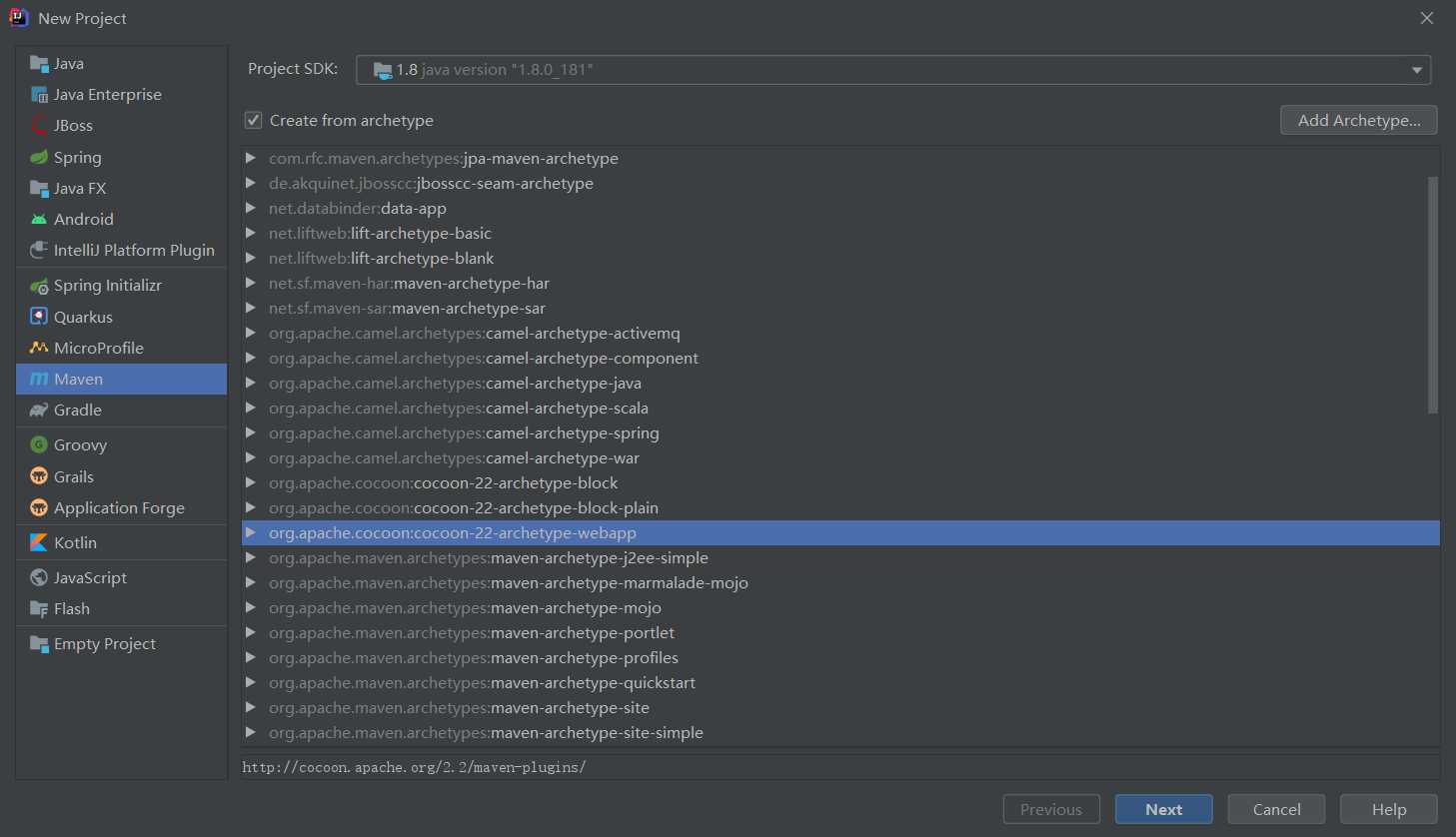This screenshot has height=837, width=1456.
Task: Select camel-archetype-component row
Action: point(840,358)
